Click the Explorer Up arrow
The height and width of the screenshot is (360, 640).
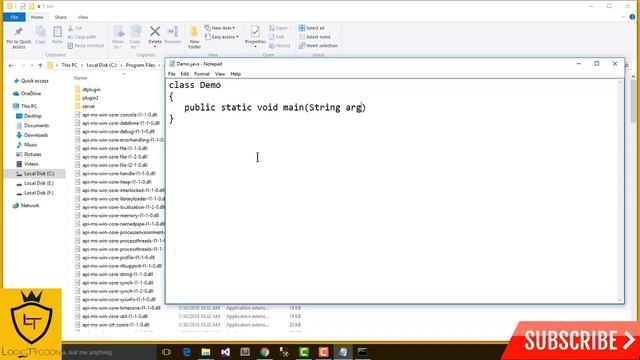[40, 65]
